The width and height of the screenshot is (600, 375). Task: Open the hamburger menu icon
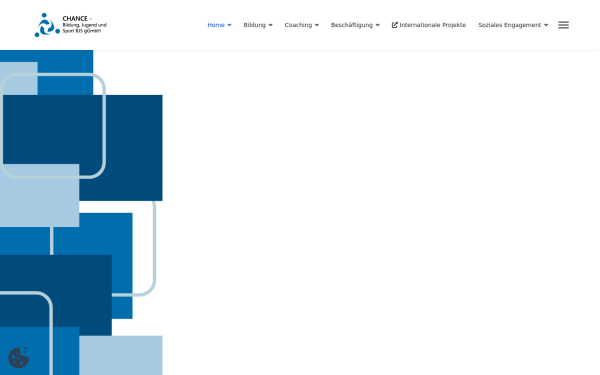click(x=563, y=25)
